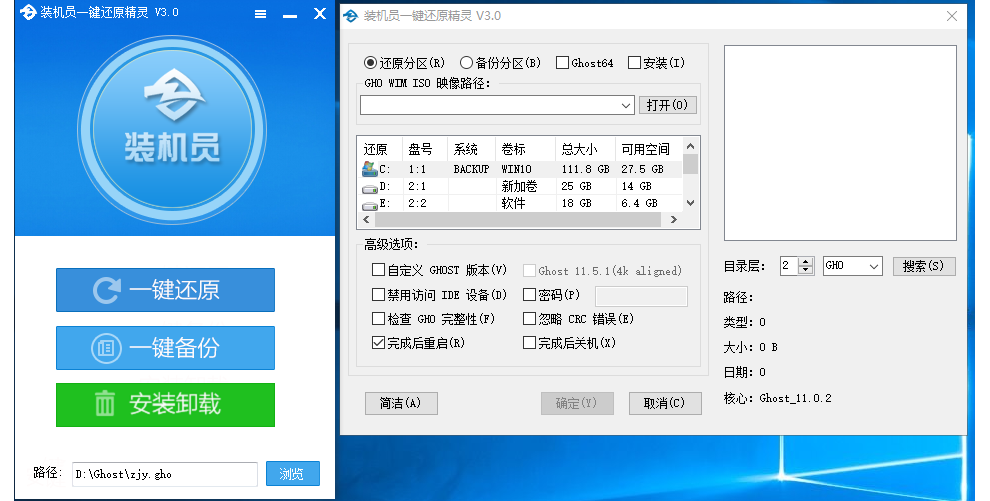Click the 打开(O) button
This screenshot has height=501, width=990.
click(x=667, y=105)
